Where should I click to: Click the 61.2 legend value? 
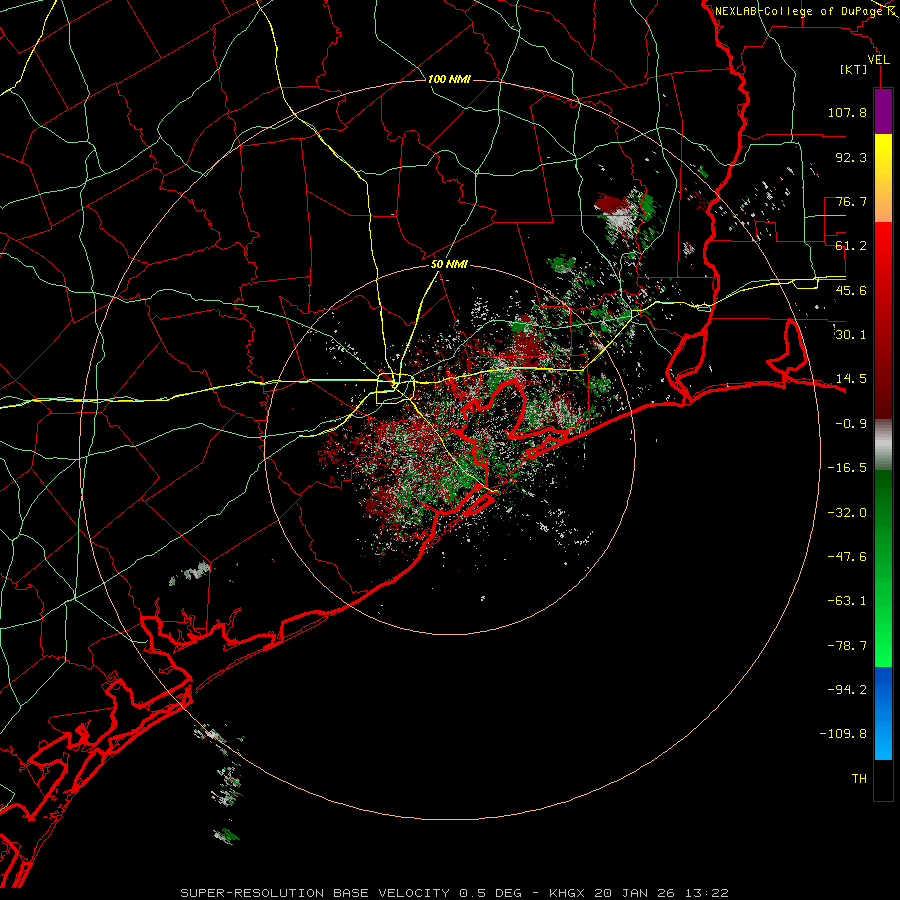point(851,246)
